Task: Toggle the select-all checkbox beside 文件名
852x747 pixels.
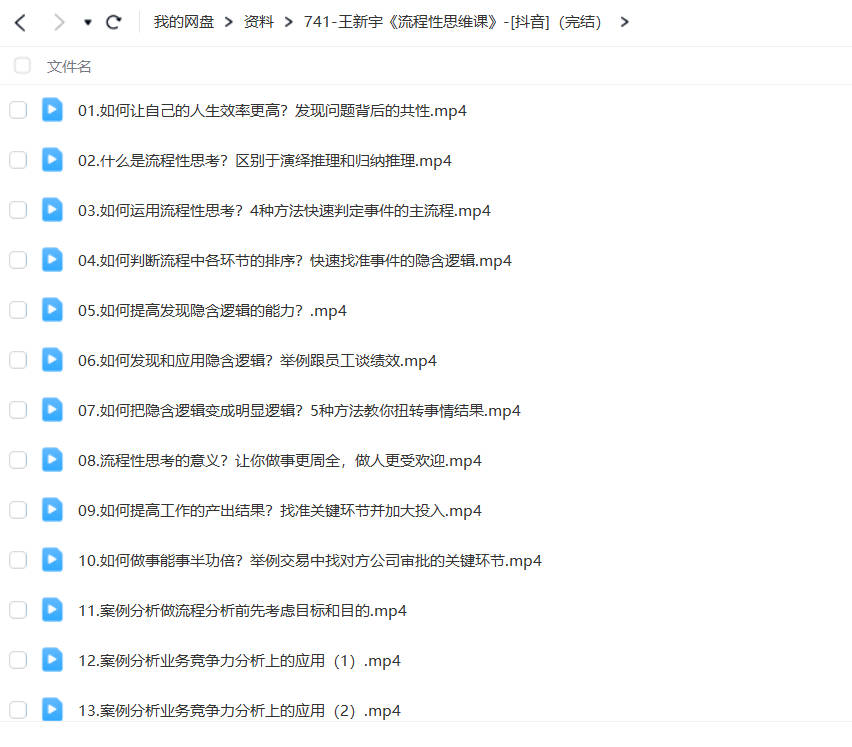Action: tap(22, 66)
